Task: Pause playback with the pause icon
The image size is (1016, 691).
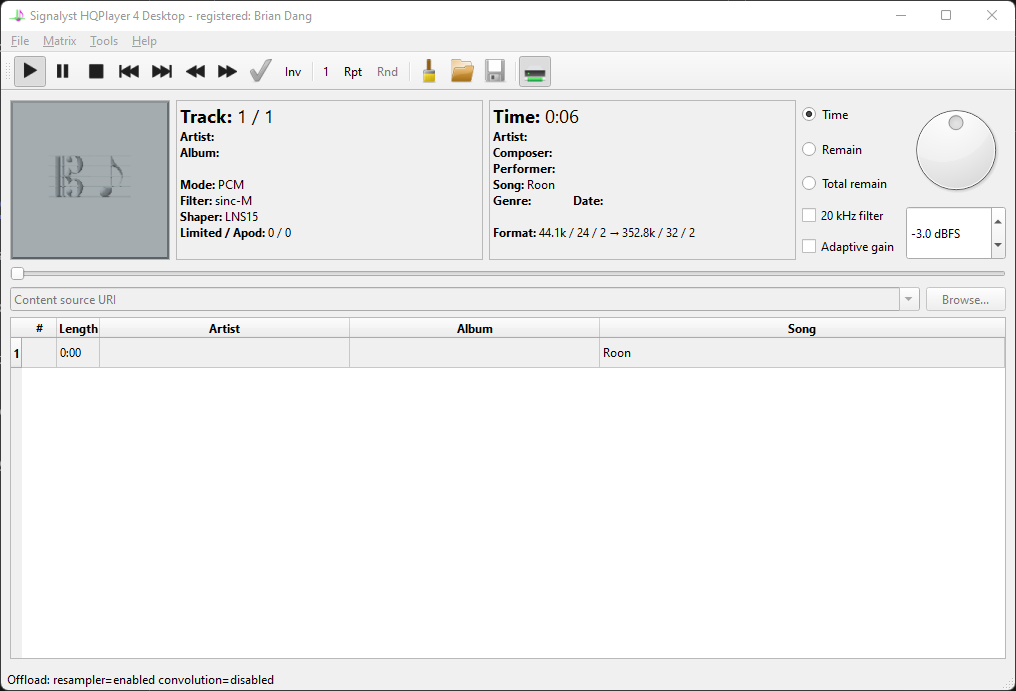Action: pos(62,72)
